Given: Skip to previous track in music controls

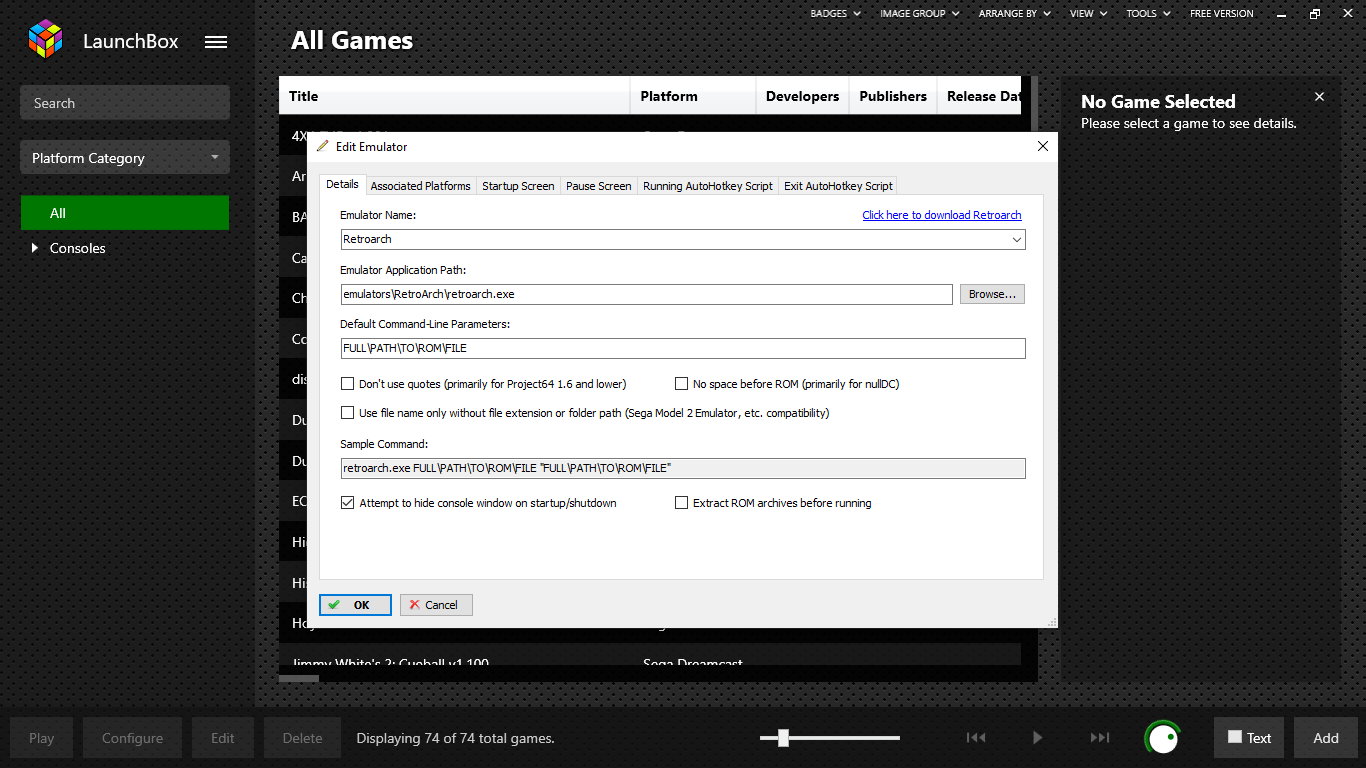Looking at the screenshot, I should (x=976, y=738).
